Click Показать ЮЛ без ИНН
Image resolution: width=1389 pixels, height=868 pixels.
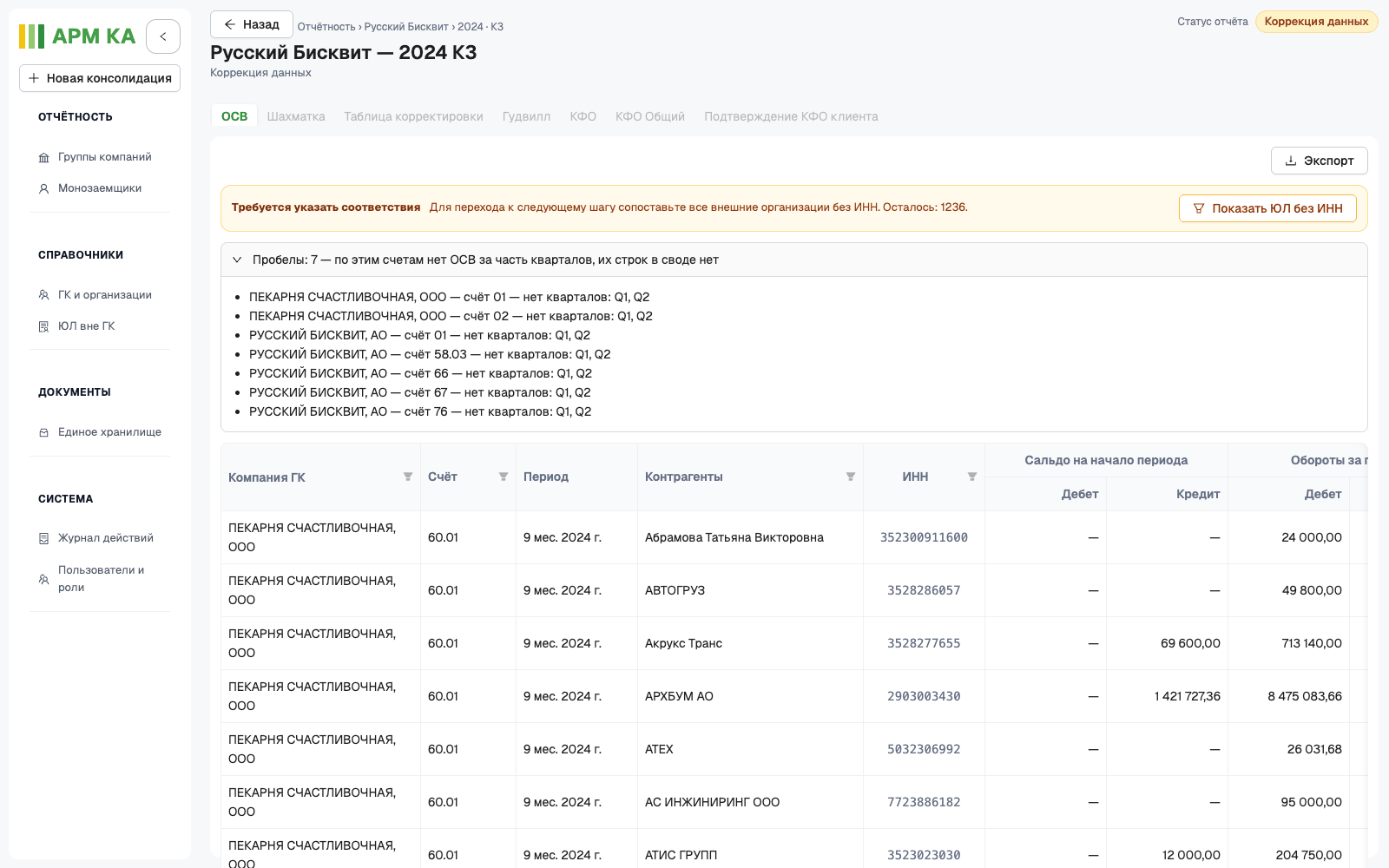click(1267, 208)
